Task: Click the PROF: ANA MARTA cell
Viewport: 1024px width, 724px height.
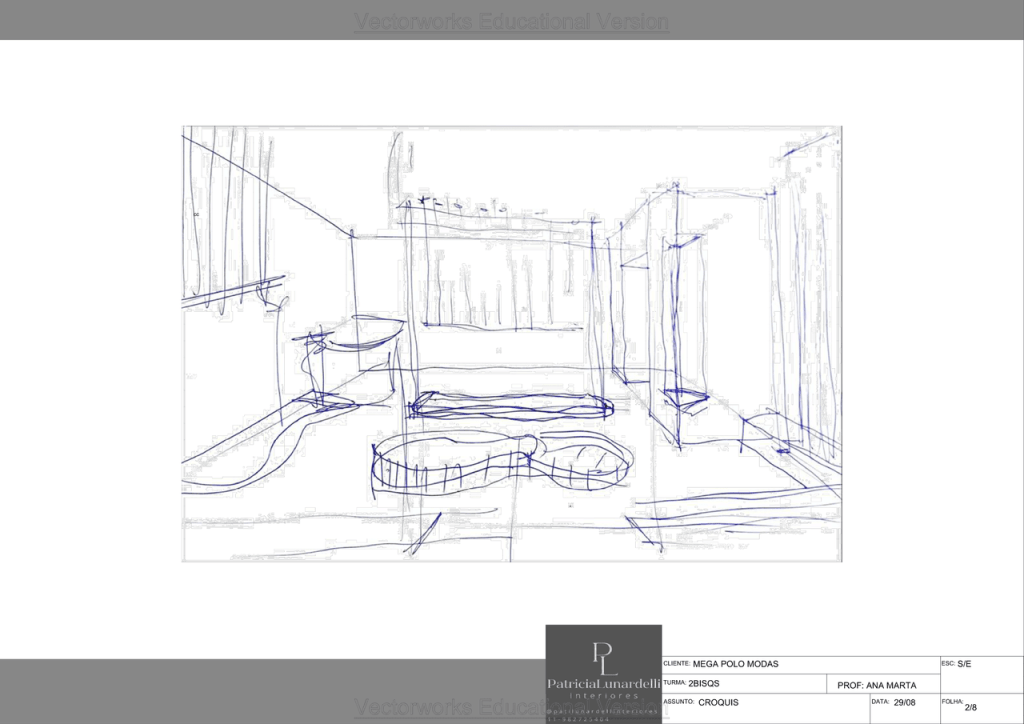Action: tap(876, 684)
